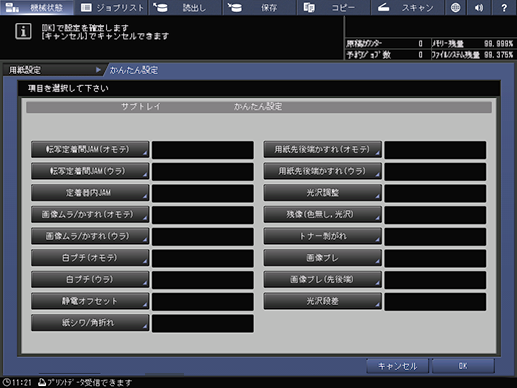Open the 機械状態 tab
Screen dimensions: 517x388
[x=37, y=7]
